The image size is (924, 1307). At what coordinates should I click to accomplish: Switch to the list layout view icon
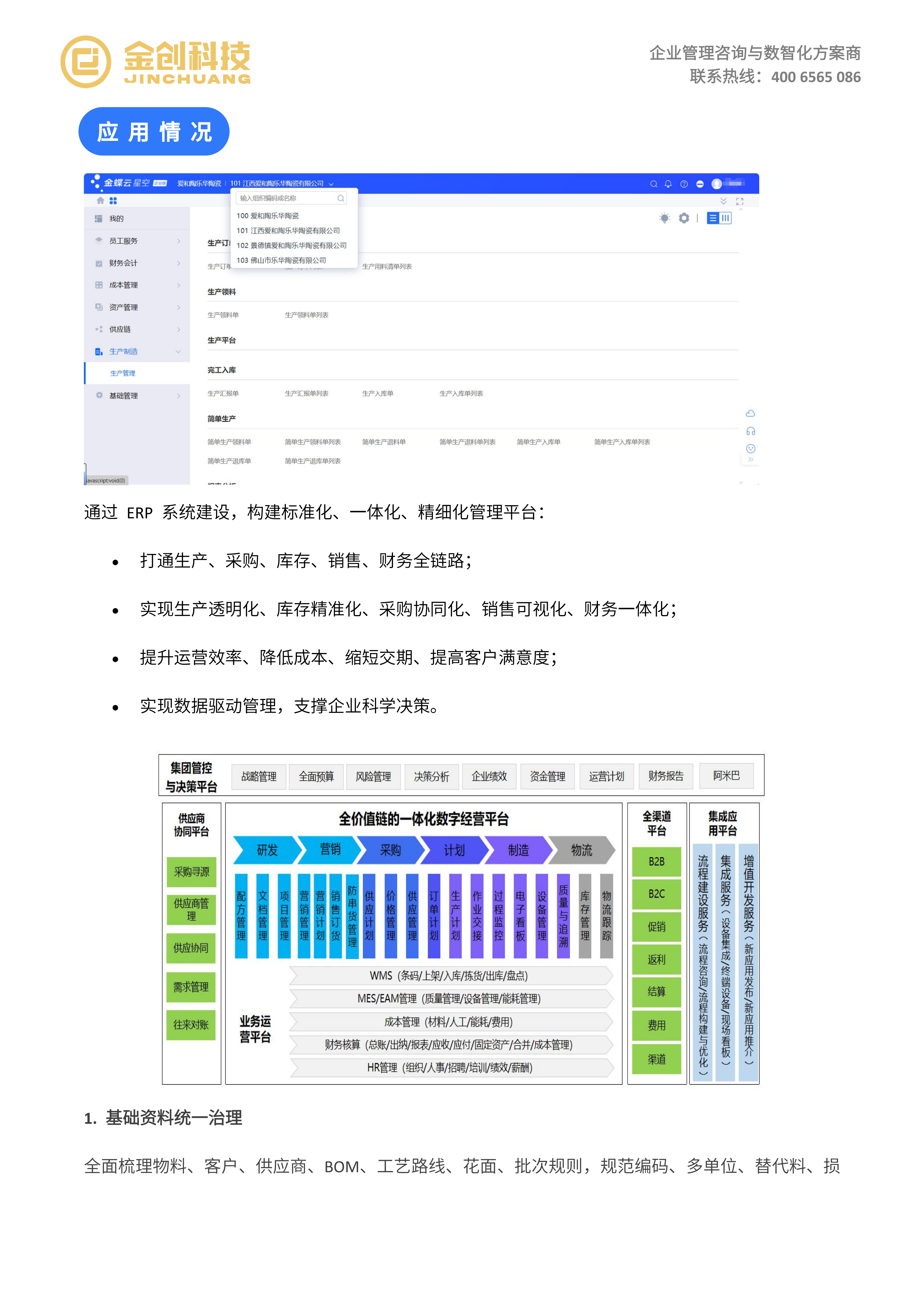pos(713,218)
